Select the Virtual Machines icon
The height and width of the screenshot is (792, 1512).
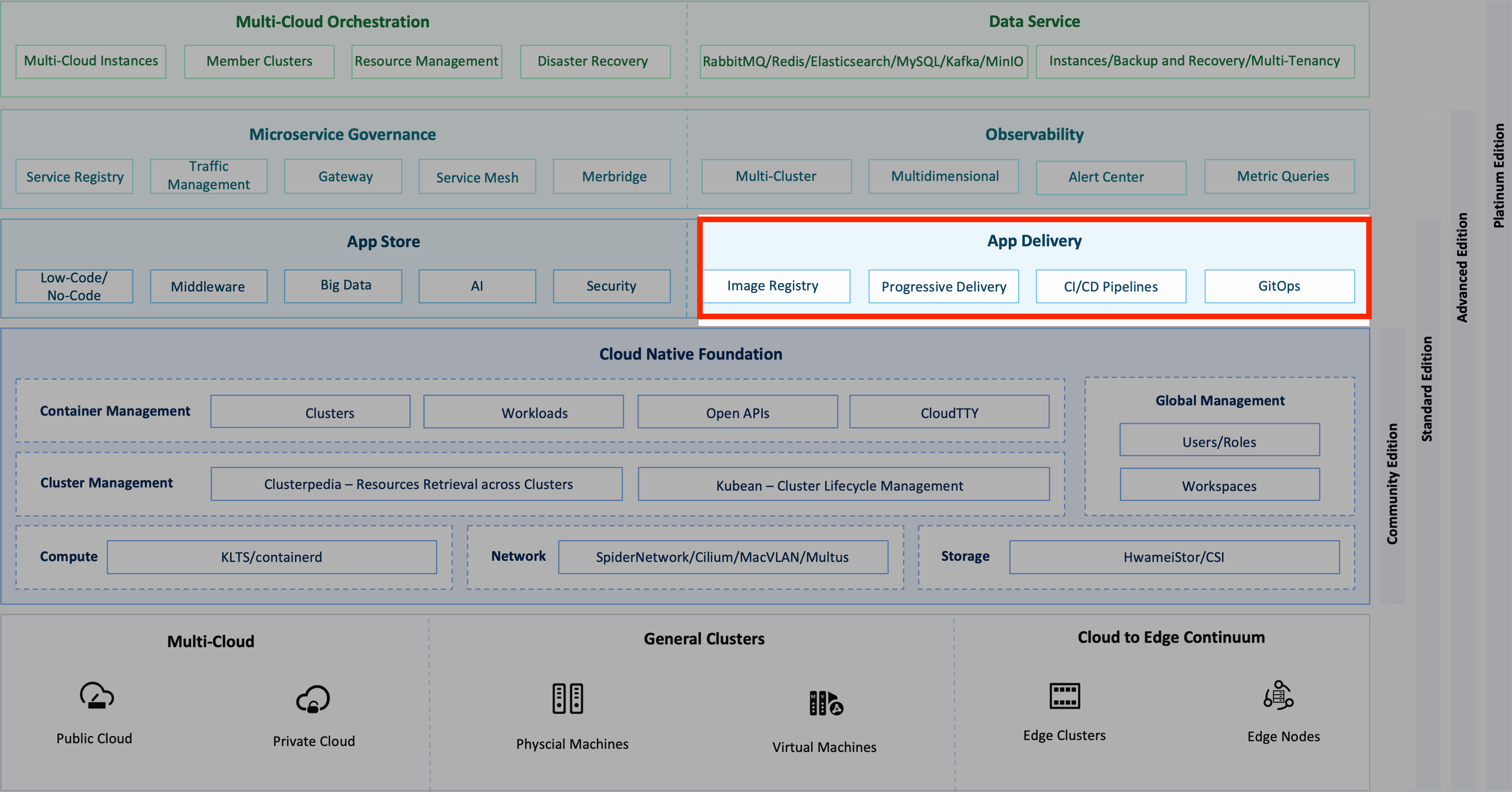[x=826, y=703]
